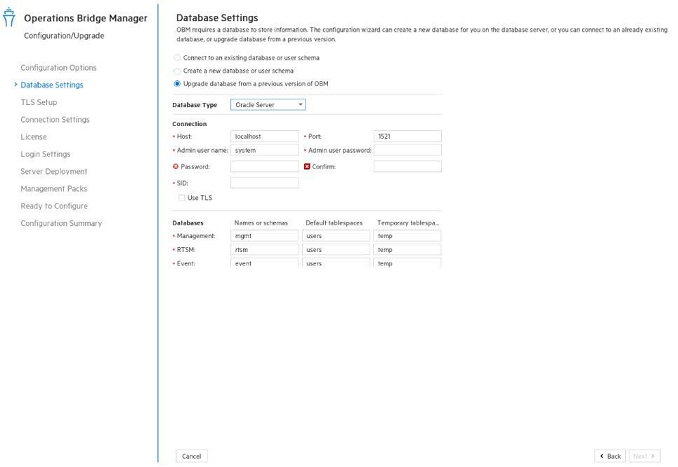This screenshot has height=467, width=678.
Task: Click the Password input field
Action: [264, 166]
